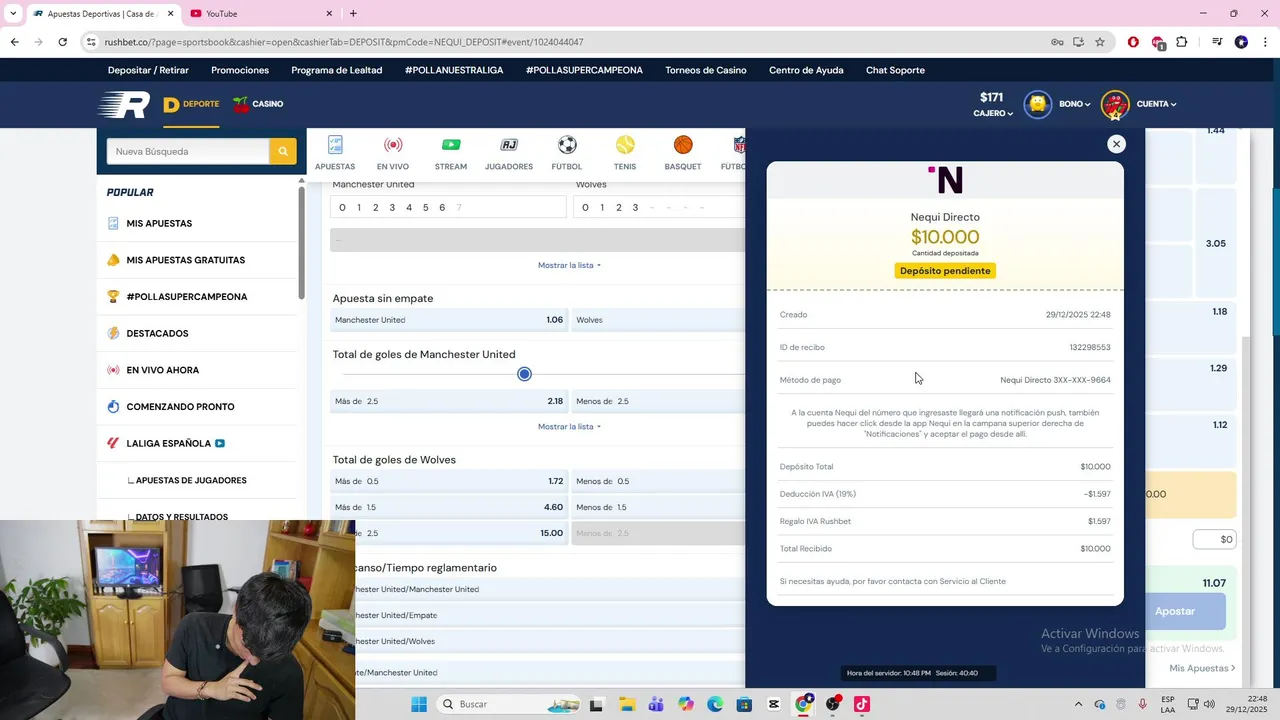Screen dimensions: 1280x720
Task: Open Microsoft Store from the taskbar
Action: 744,704
